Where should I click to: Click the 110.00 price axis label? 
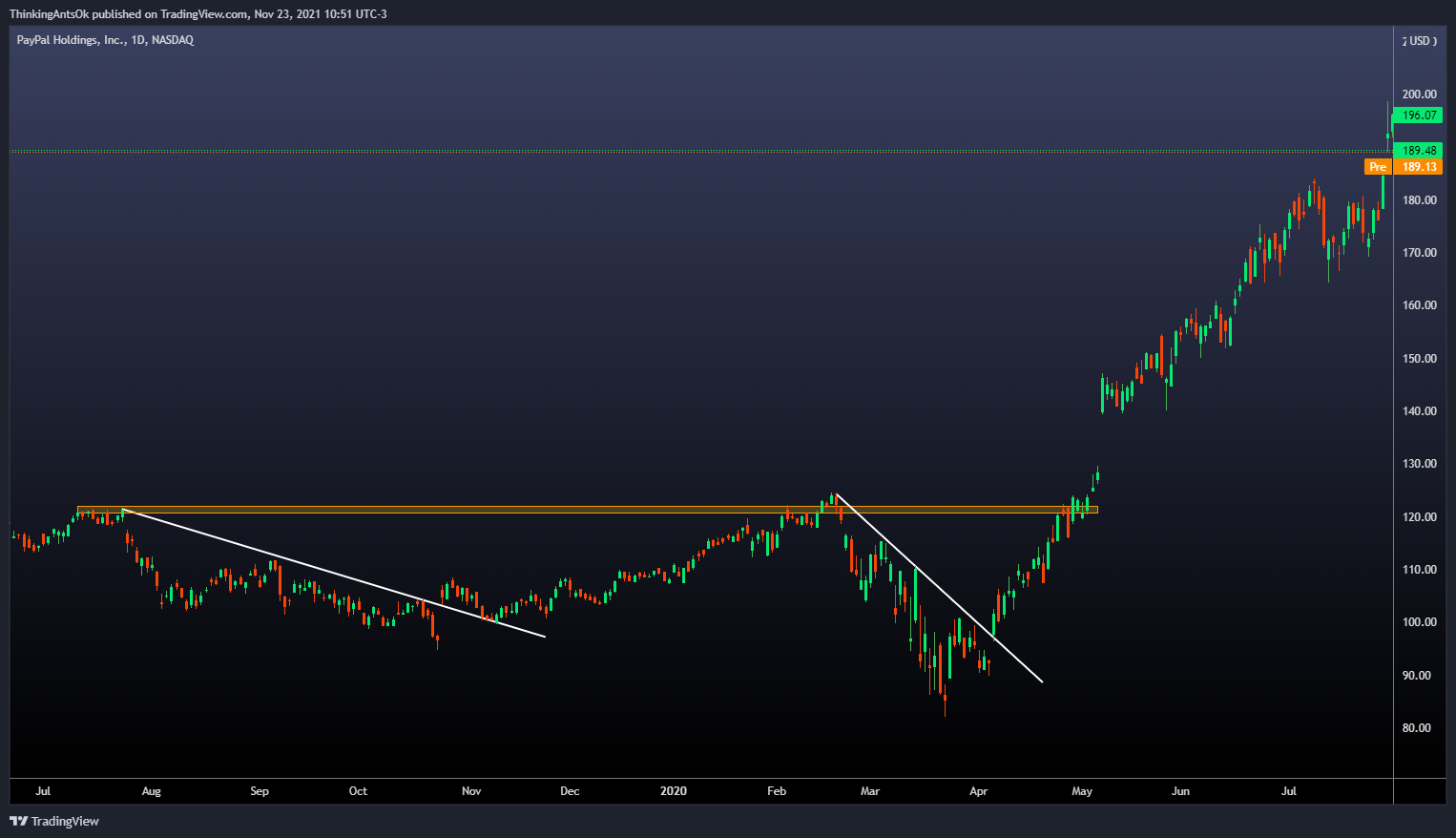pyautogui.click(x=1420, y=570)
